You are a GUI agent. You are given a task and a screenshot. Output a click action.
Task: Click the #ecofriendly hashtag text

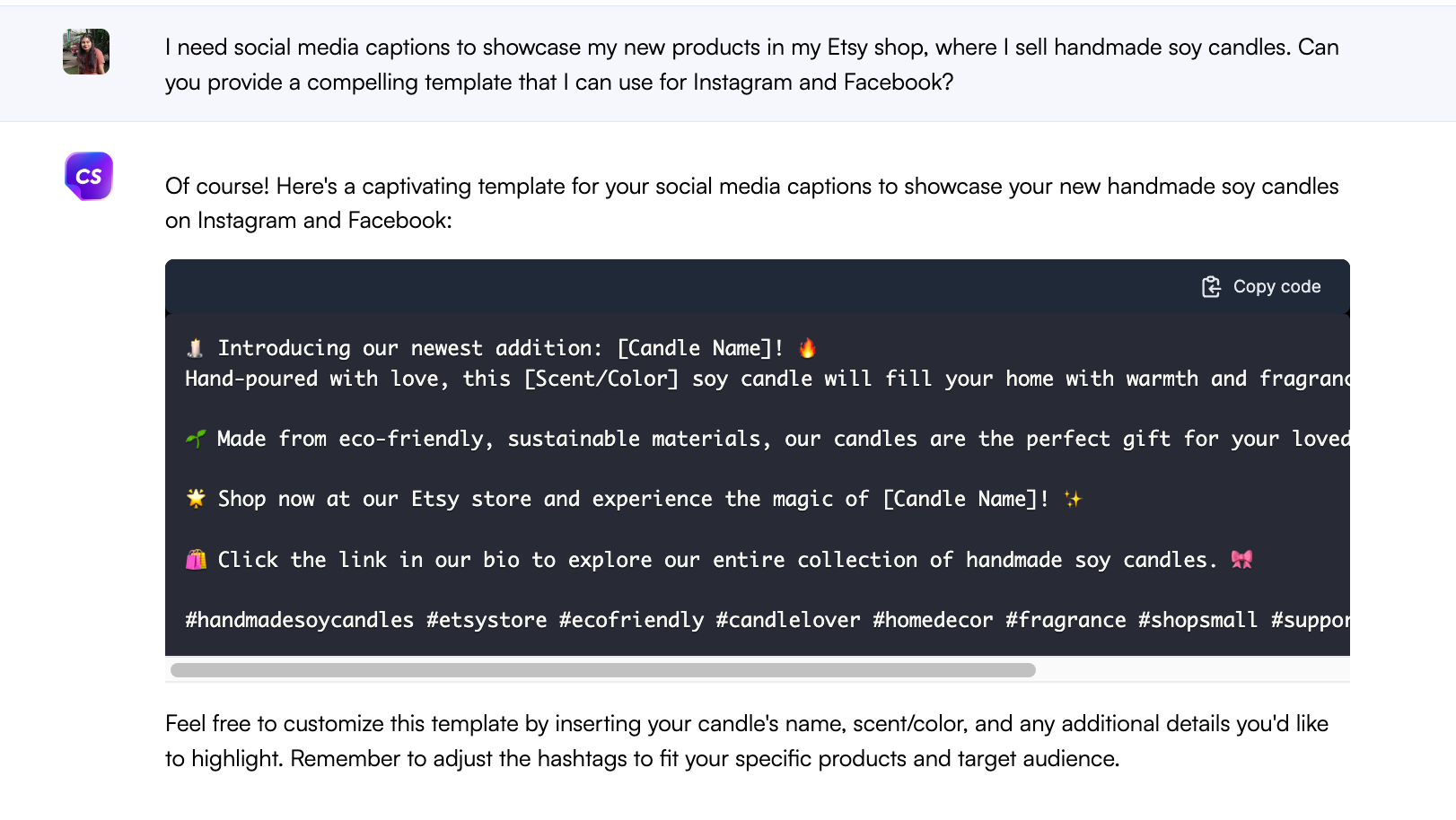pyautogui.click(x=633, y=620)
